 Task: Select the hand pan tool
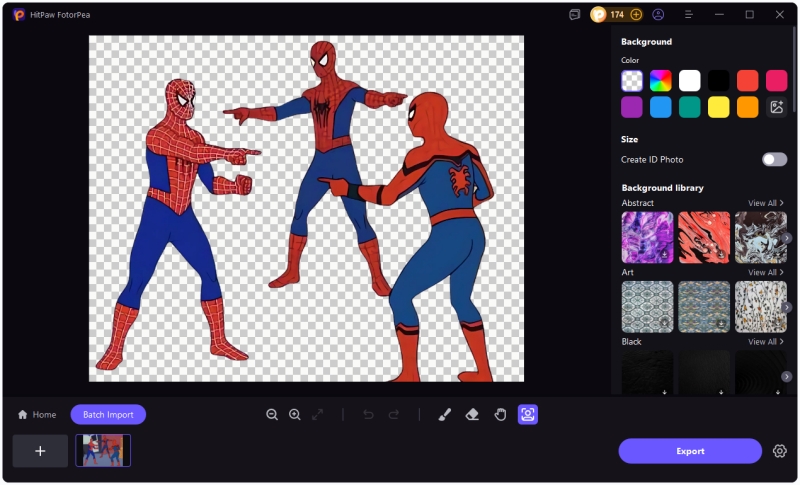(500, 415)
